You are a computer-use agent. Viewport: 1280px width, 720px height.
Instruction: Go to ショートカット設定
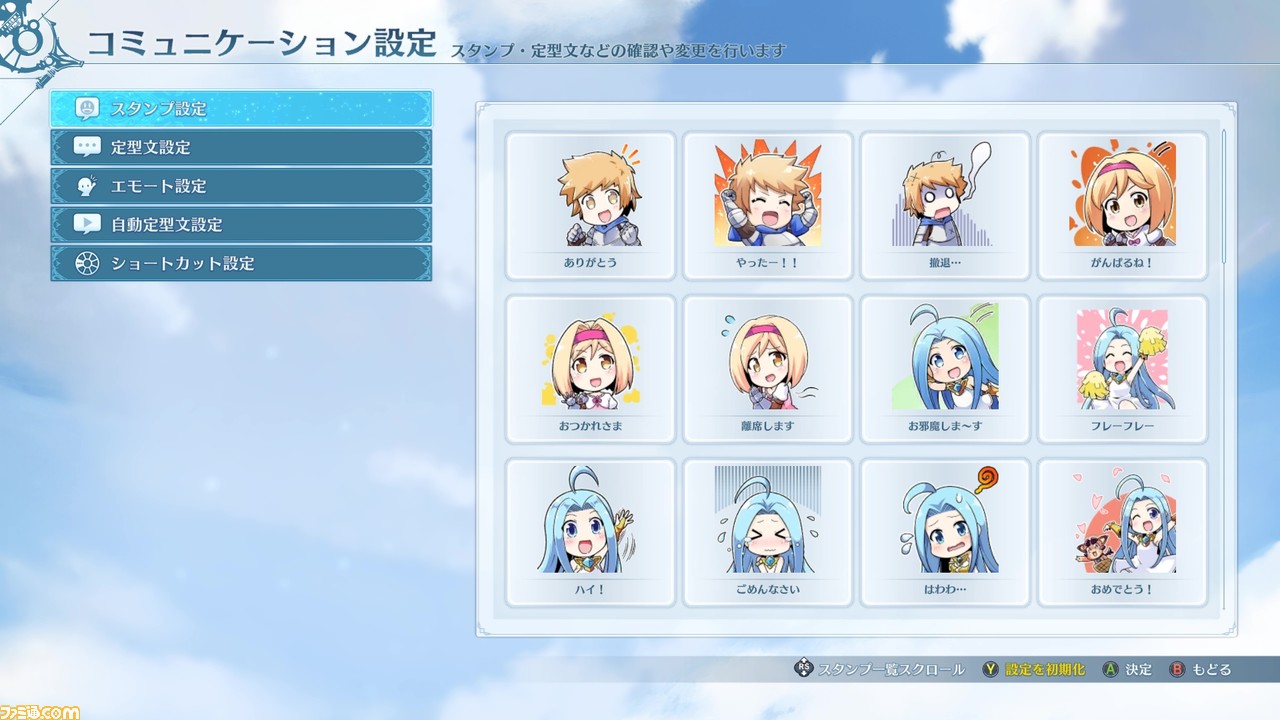coord(242,263)
